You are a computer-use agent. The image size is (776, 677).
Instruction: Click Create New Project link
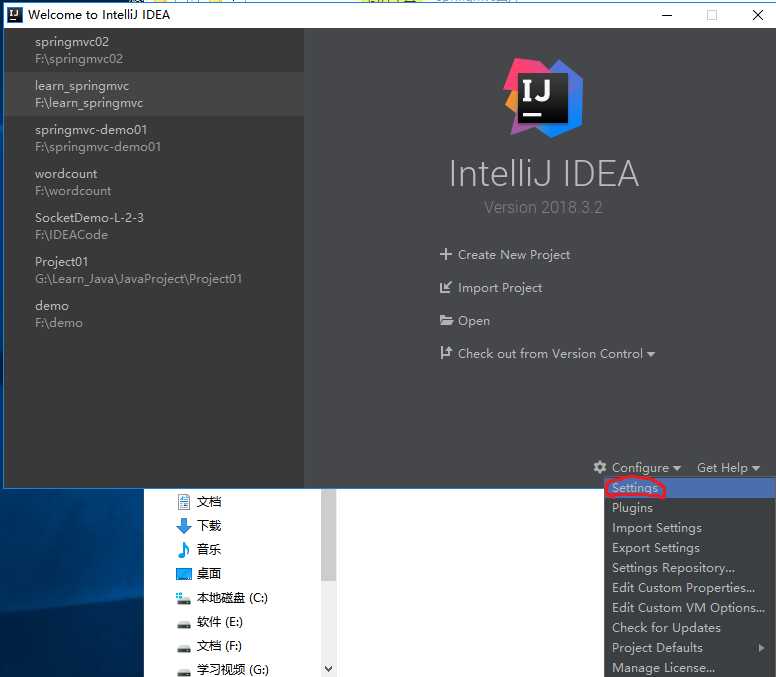(514, 254)
